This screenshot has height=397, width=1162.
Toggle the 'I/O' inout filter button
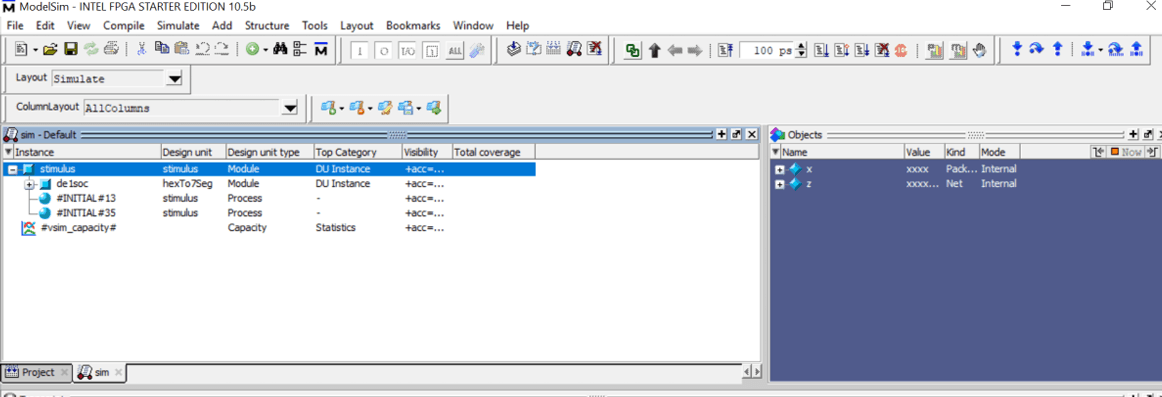pyautogui.click(x=408, y=51)
